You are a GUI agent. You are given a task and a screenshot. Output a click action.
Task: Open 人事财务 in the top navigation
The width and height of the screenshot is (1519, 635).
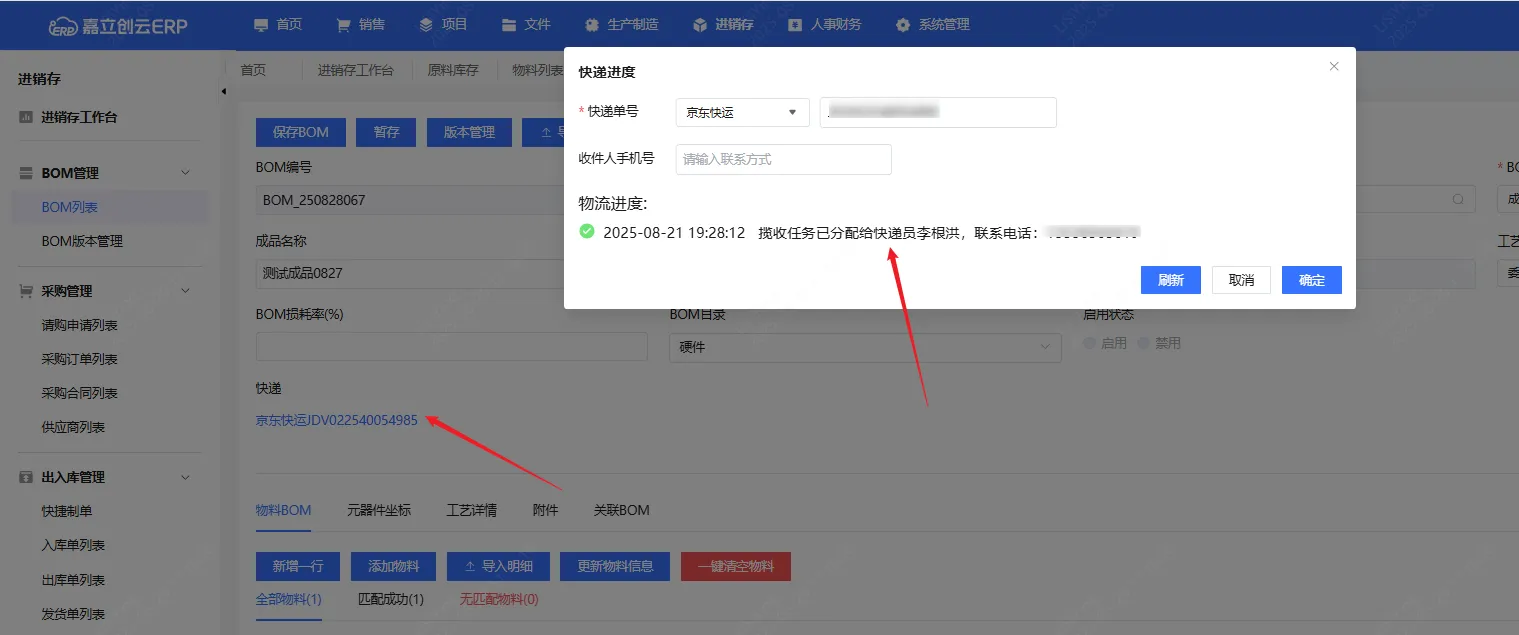pos(824,24)
